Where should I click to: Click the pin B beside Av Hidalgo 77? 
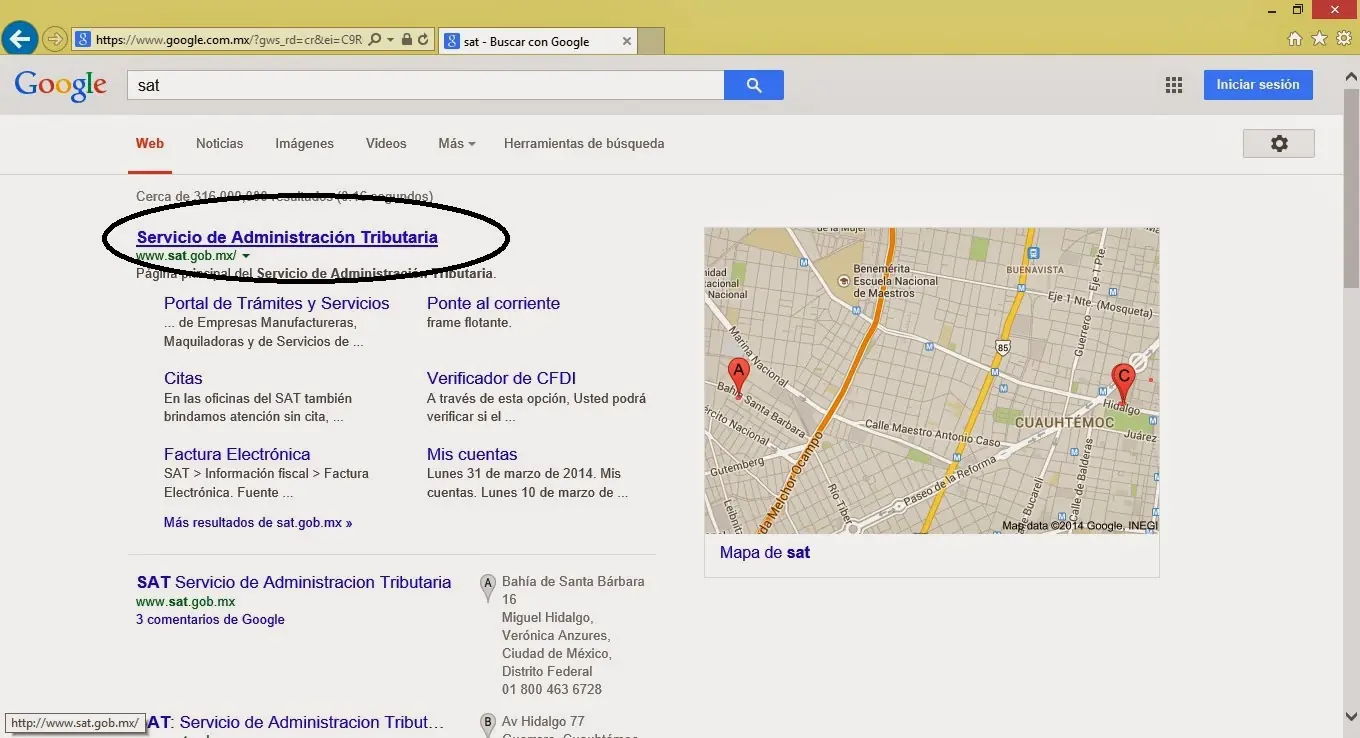tap(488, 723)
